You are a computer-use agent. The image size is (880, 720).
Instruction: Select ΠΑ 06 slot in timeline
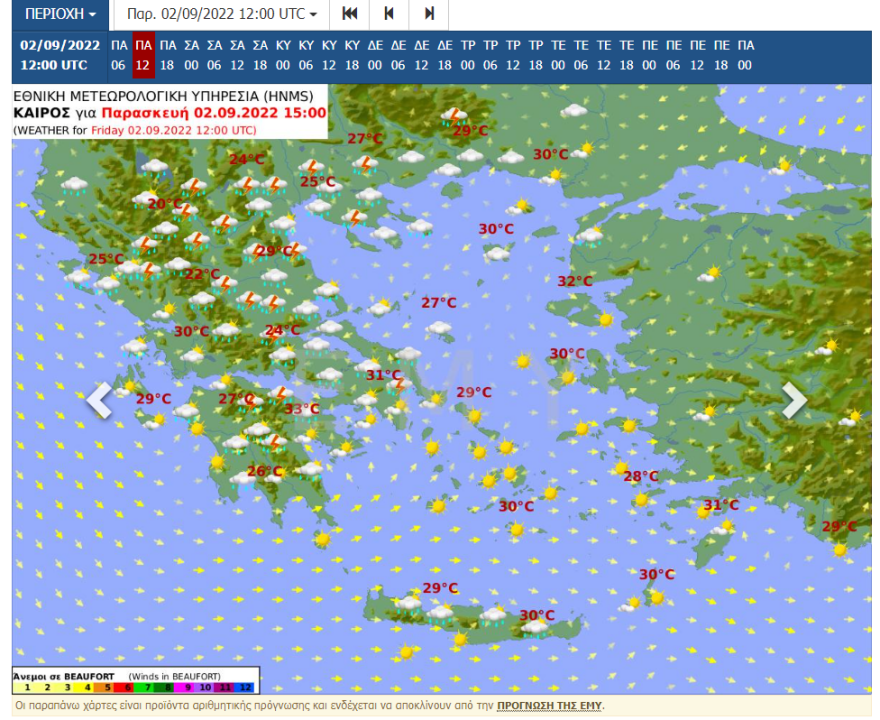(119, 55)
